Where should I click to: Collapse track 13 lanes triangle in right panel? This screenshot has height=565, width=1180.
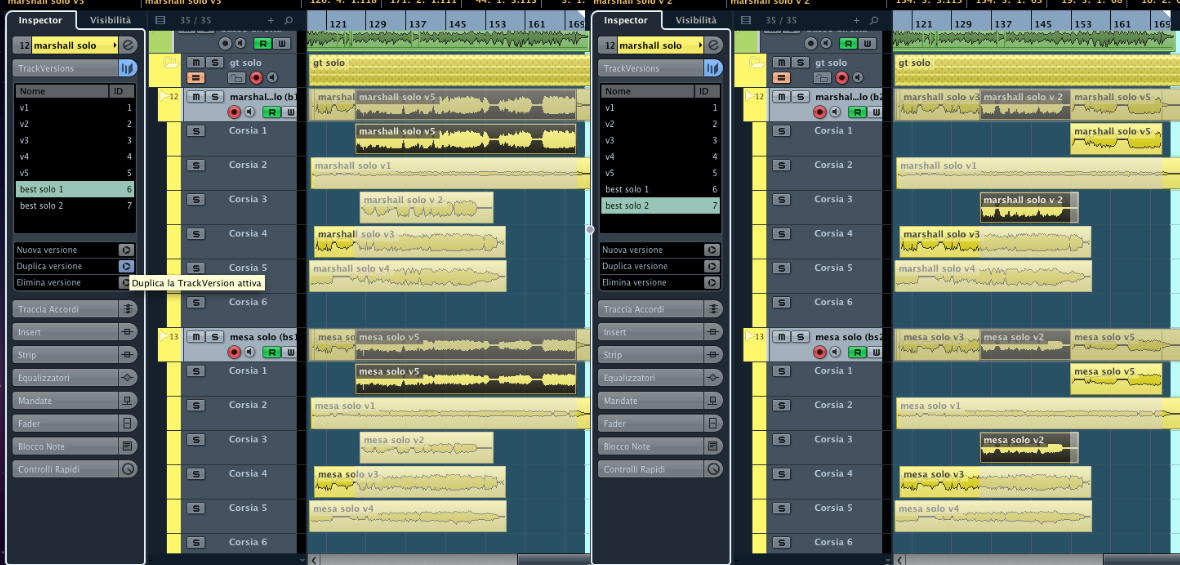(750, 336)
